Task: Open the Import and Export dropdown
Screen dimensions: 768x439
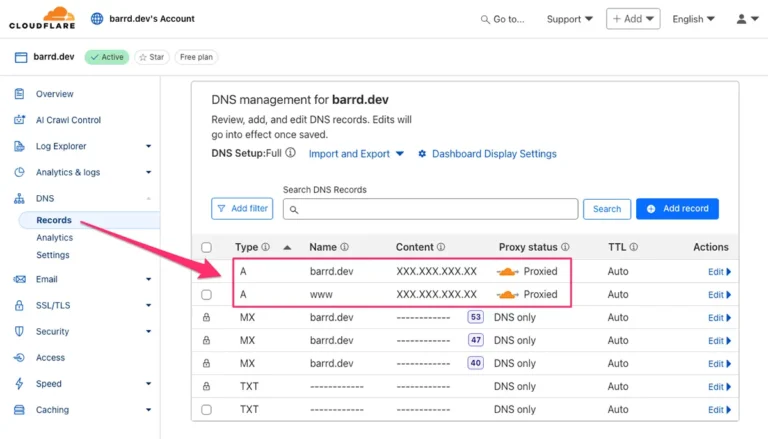Action: pyautogui.click(x=356, y=154)
